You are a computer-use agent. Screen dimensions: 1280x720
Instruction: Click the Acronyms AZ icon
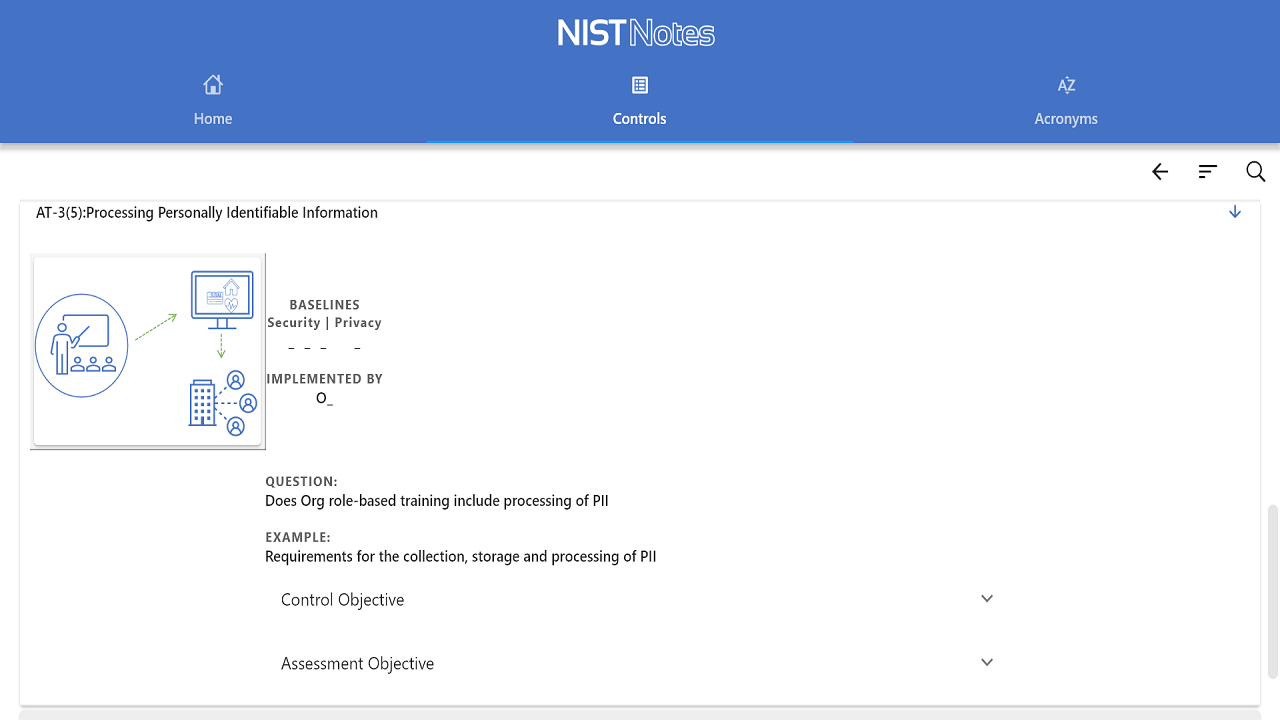[1066, 85]
